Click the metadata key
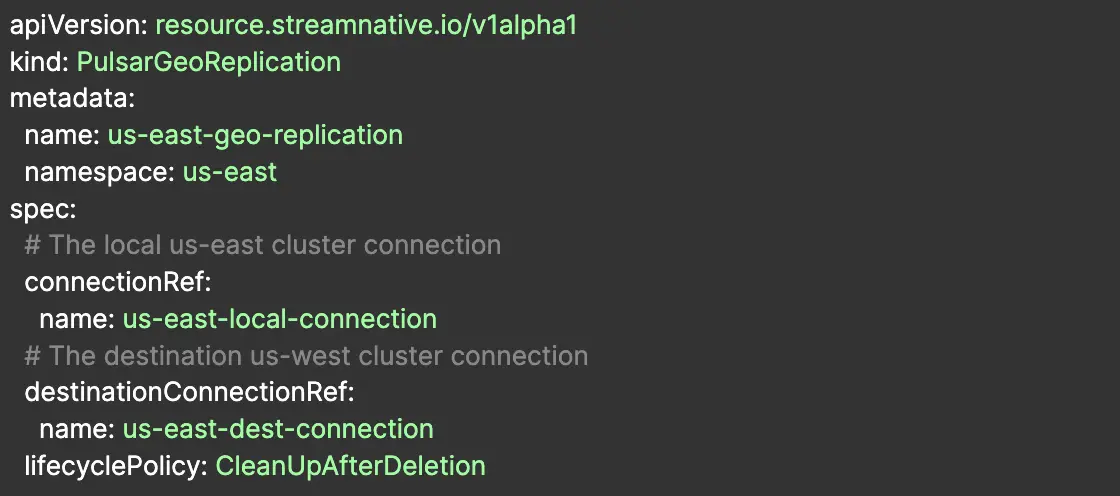Screen dimensions: 1120x496 [x=71, y=99]
